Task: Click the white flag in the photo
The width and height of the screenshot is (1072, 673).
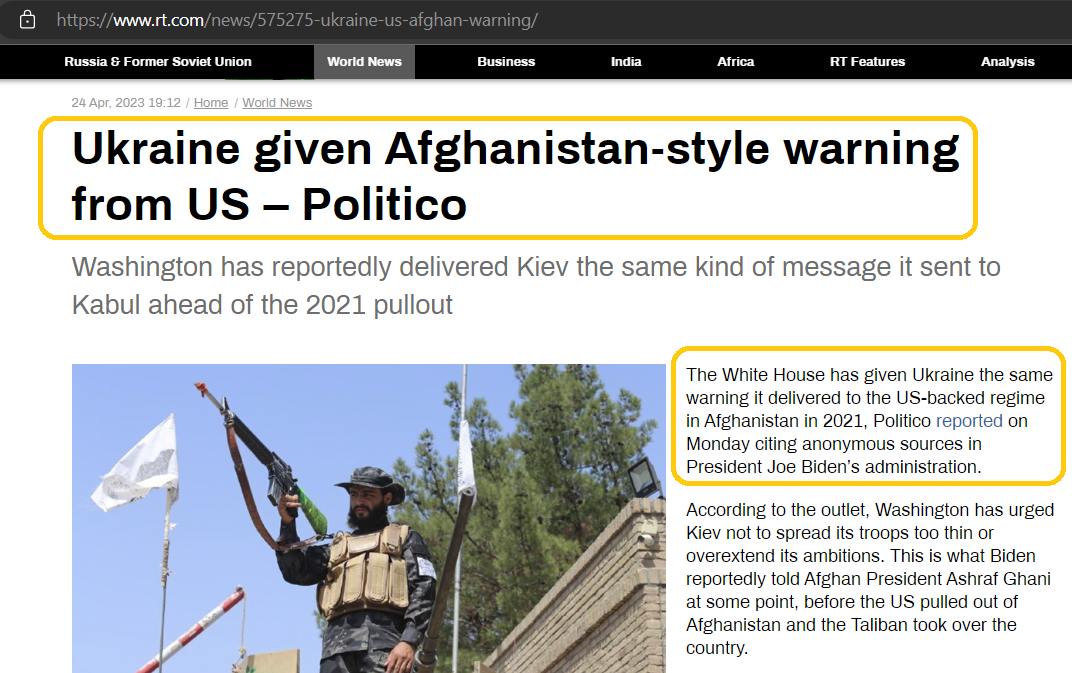Action: click(137, 464)
